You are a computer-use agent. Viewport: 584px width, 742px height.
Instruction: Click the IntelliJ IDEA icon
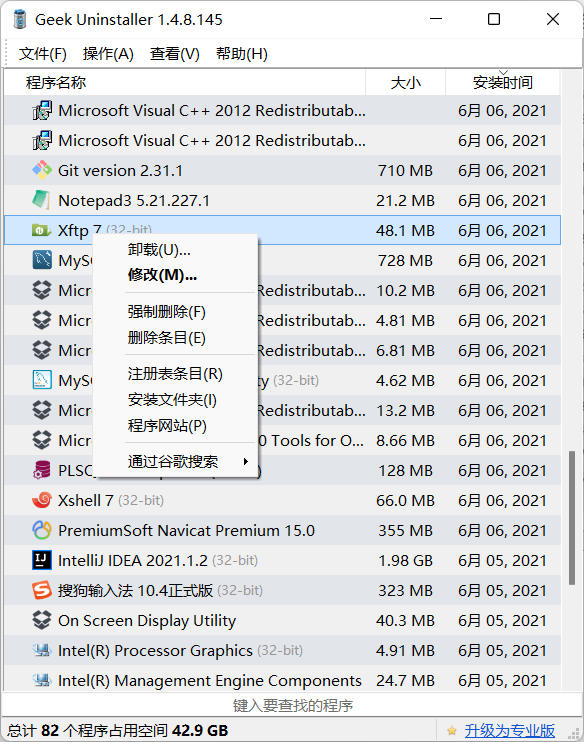[x=42, y=560]
